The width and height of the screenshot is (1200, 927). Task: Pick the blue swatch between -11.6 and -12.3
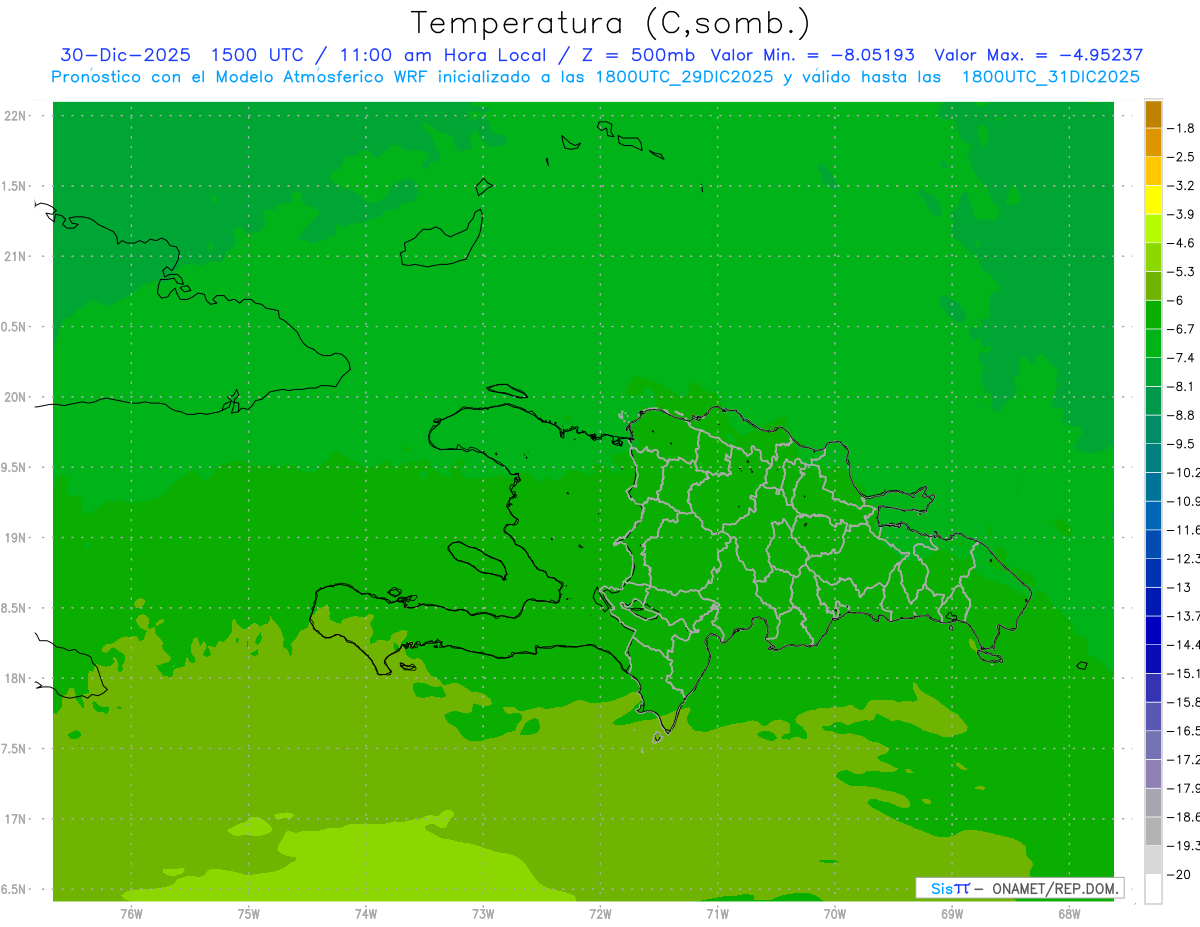[x=1153, y=544]
